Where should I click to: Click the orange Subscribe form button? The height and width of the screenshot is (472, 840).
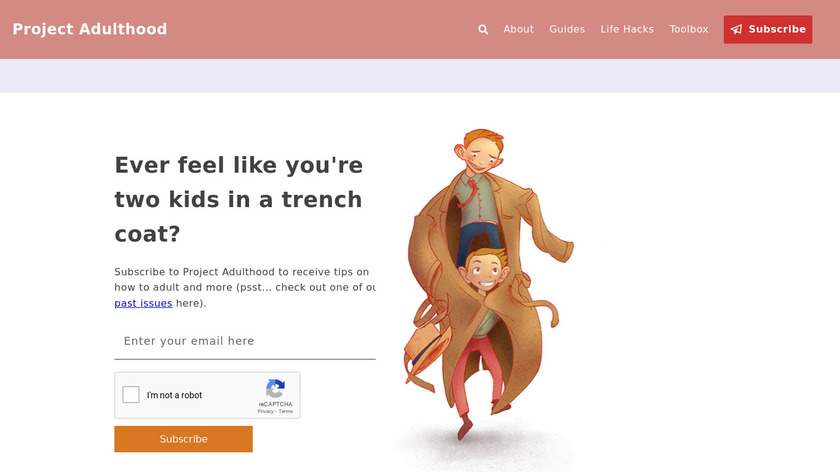[183, 439]
